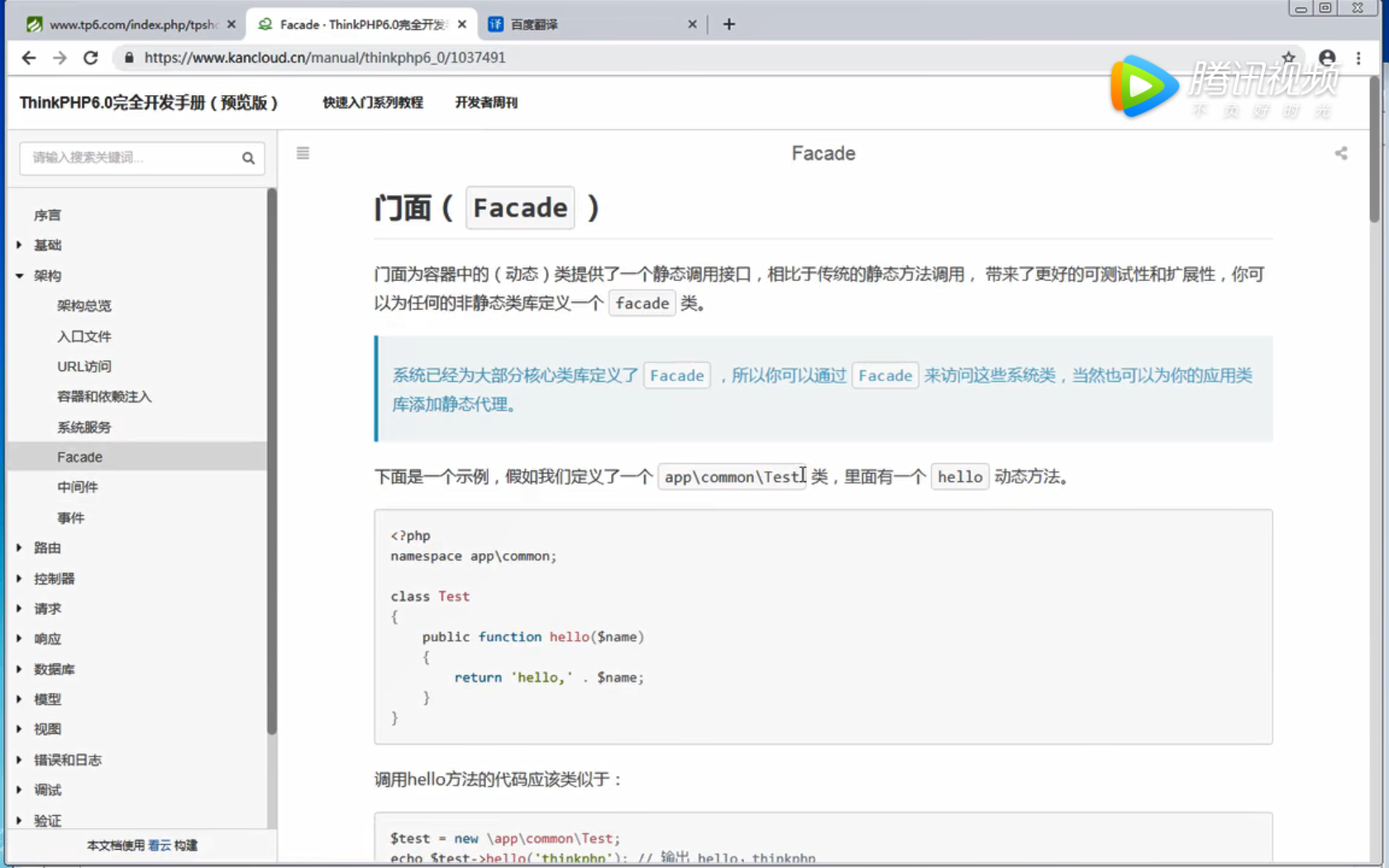
Task: Open 序言 chapter
Action: click(x=47, y=215)
